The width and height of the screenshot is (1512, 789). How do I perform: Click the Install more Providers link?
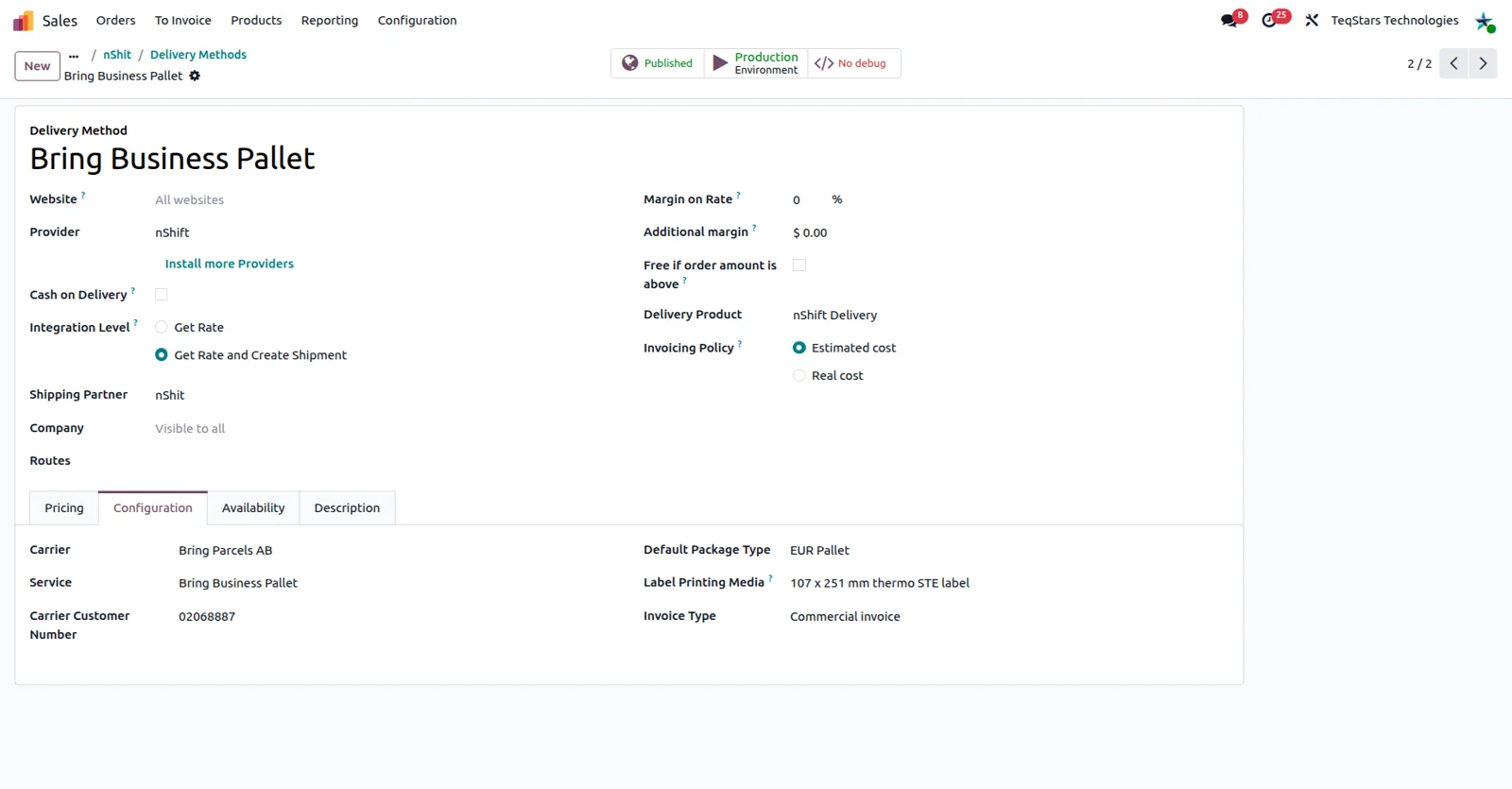coord(230,264)
